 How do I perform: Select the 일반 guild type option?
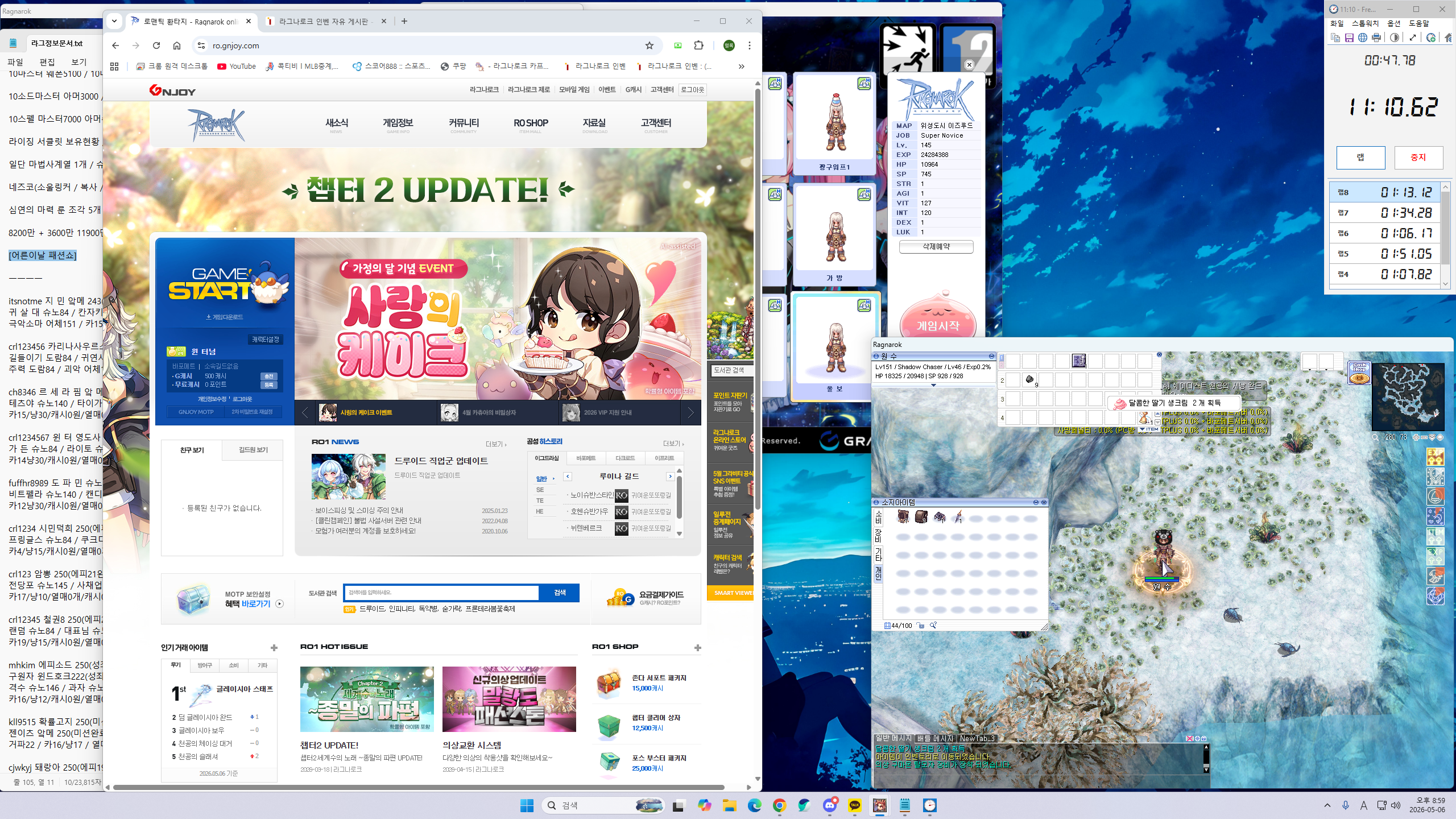pyautogui.click(x=541, y=479)
